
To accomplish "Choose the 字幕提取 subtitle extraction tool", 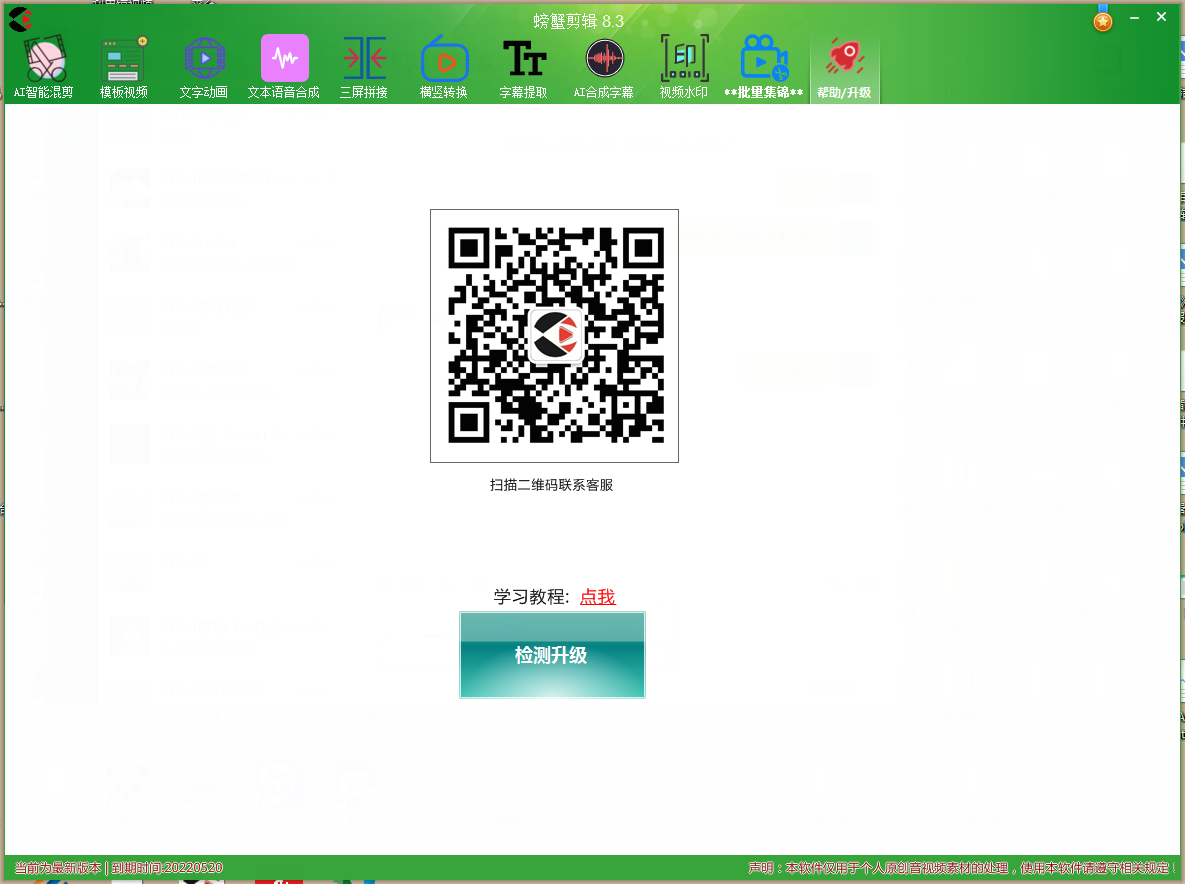I will coord(524,67).
